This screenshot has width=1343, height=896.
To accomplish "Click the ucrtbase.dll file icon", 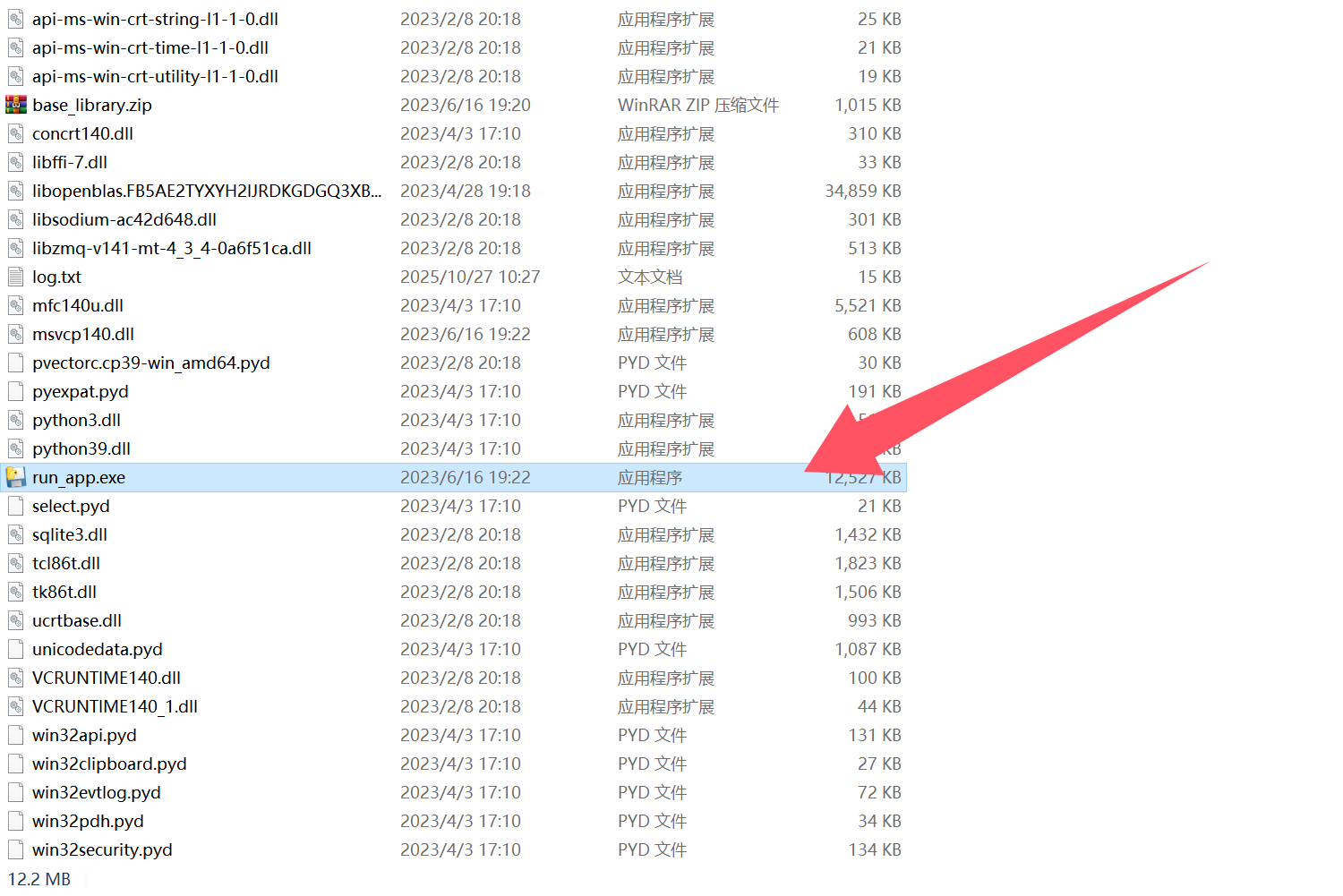I will point(16,620).
